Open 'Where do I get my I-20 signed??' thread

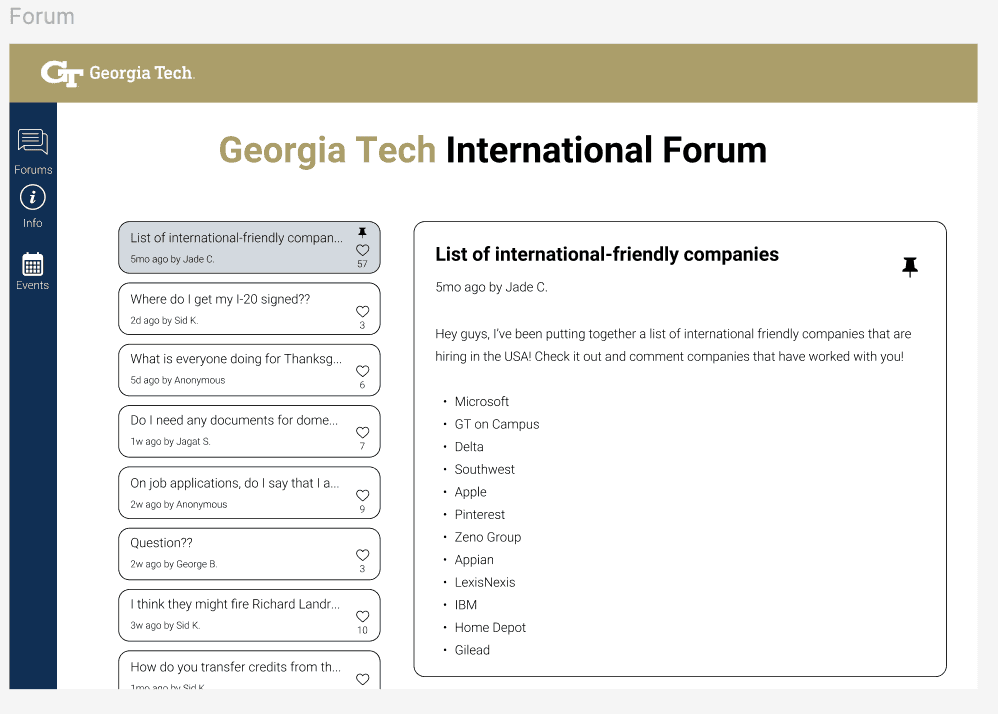[249, 309]
